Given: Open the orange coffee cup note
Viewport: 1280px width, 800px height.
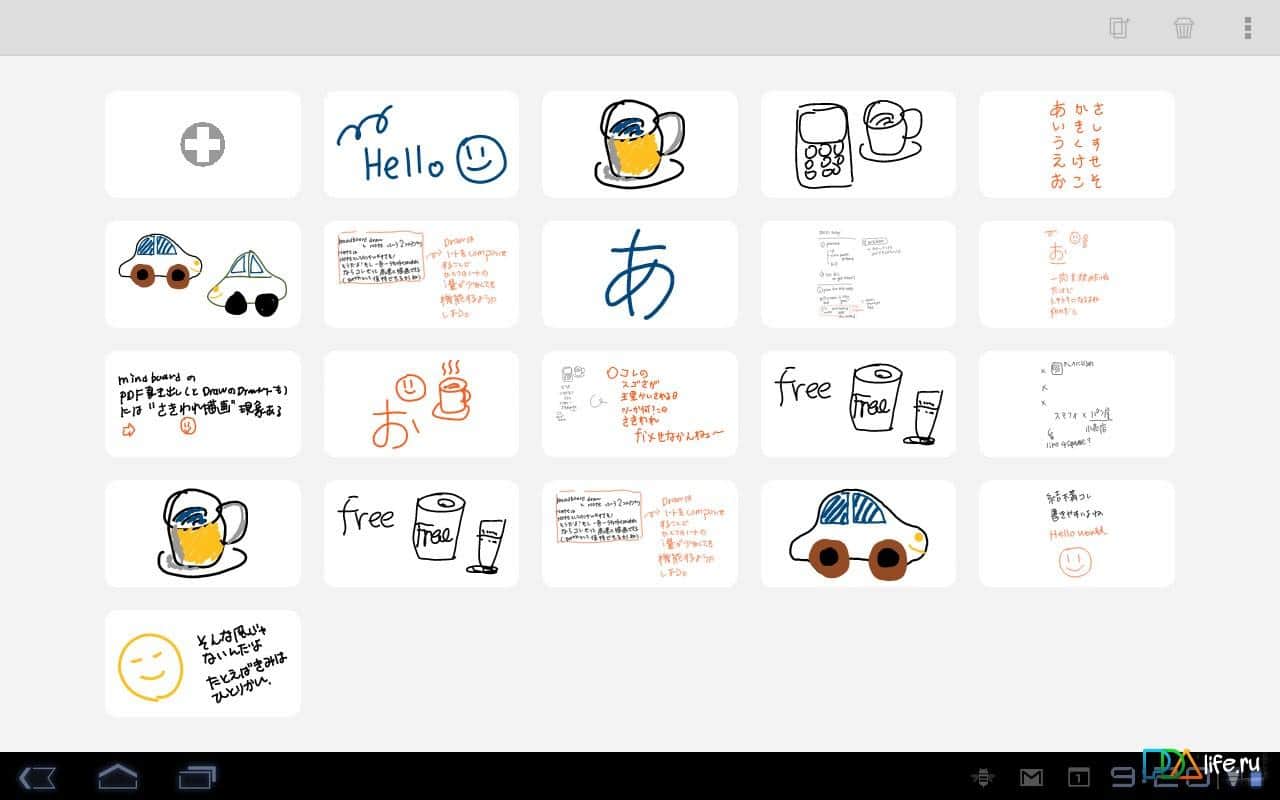Looking at the screenshot, I should tap(421, 404).
